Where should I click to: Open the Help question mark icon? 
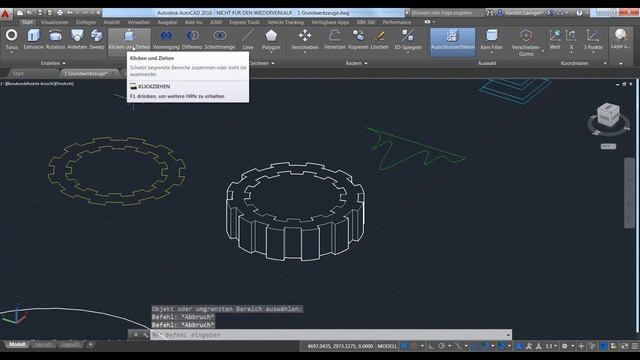pos(579,13)
